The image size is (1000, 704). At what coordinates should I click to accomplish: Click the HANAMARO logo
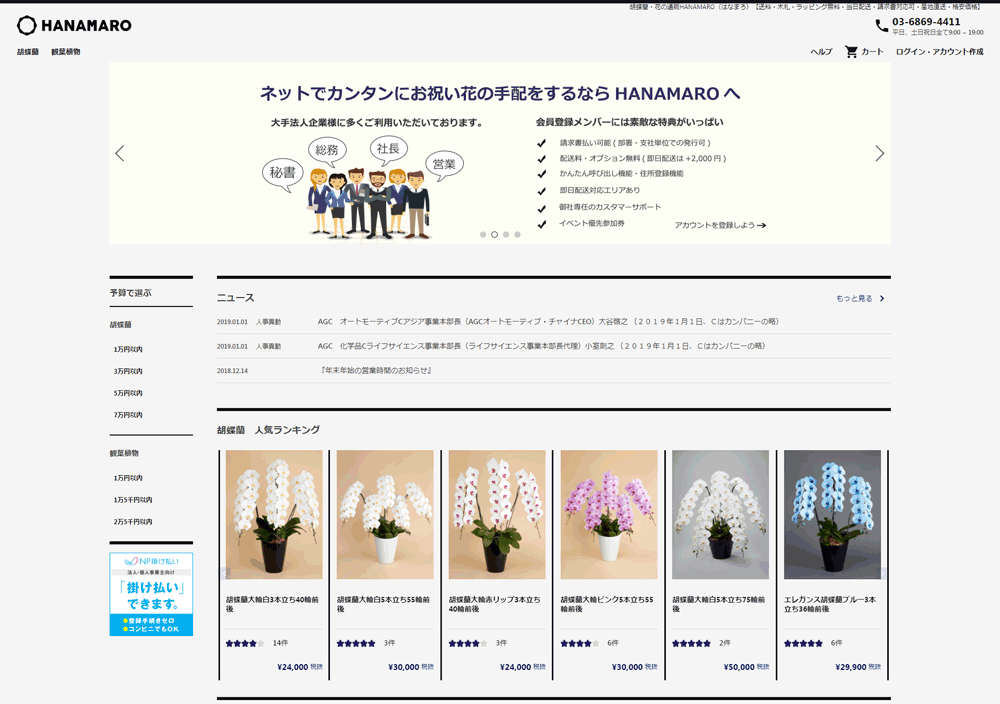click(74, 26)
